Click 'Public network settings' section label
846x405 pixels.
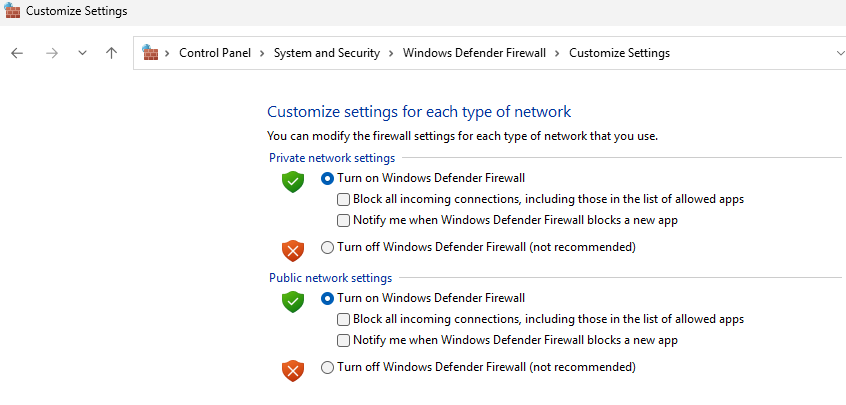click(x=330, y=278)
